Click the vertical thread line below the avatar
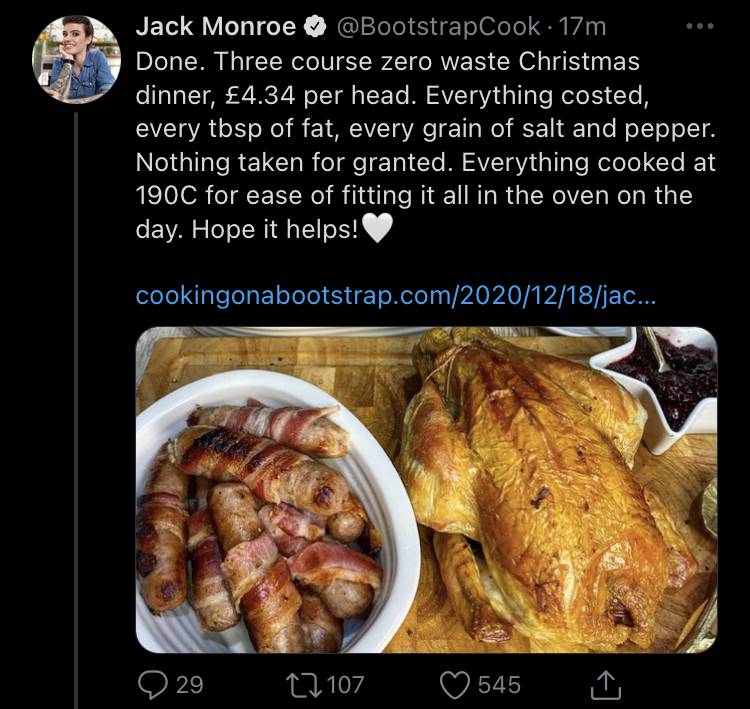This screenshot has height=709, width=750. click(76, 410)
